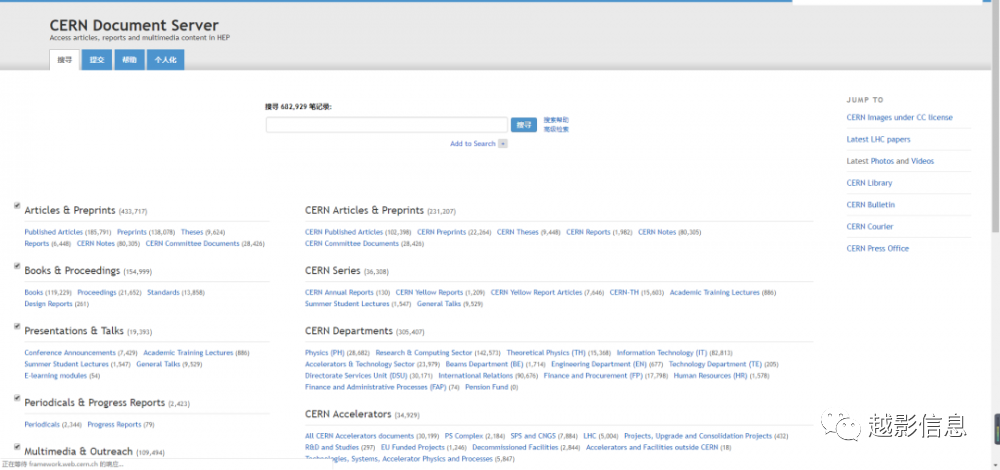
Task: Open the Multimedia & Outreach heading
Action: click(x=78, y=452)
